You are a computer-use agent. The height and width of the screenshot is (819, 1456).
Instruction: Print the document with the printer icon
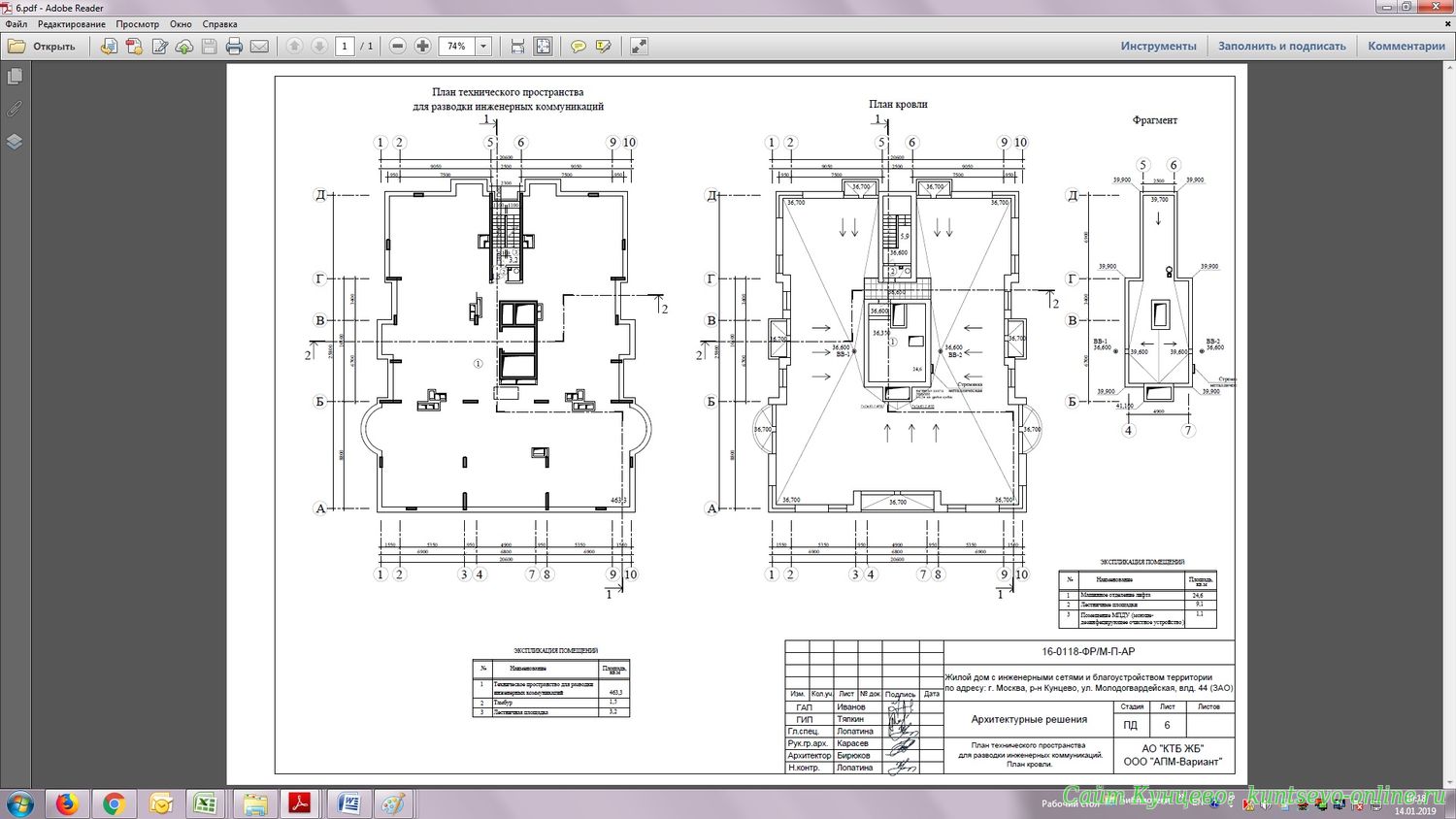click(234, 46)
